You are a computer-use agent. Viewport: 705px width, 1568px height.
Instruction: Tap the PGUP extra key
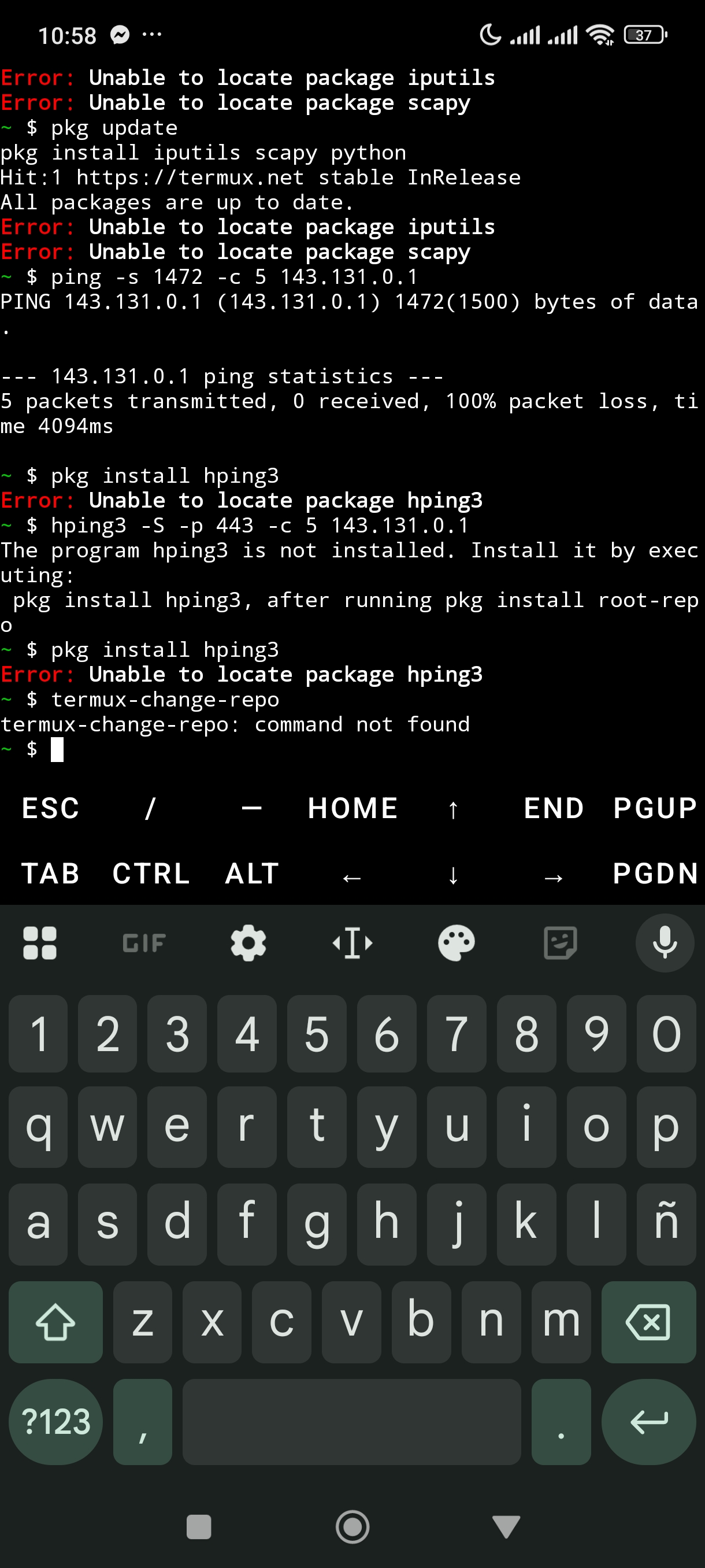coord(655,808)
